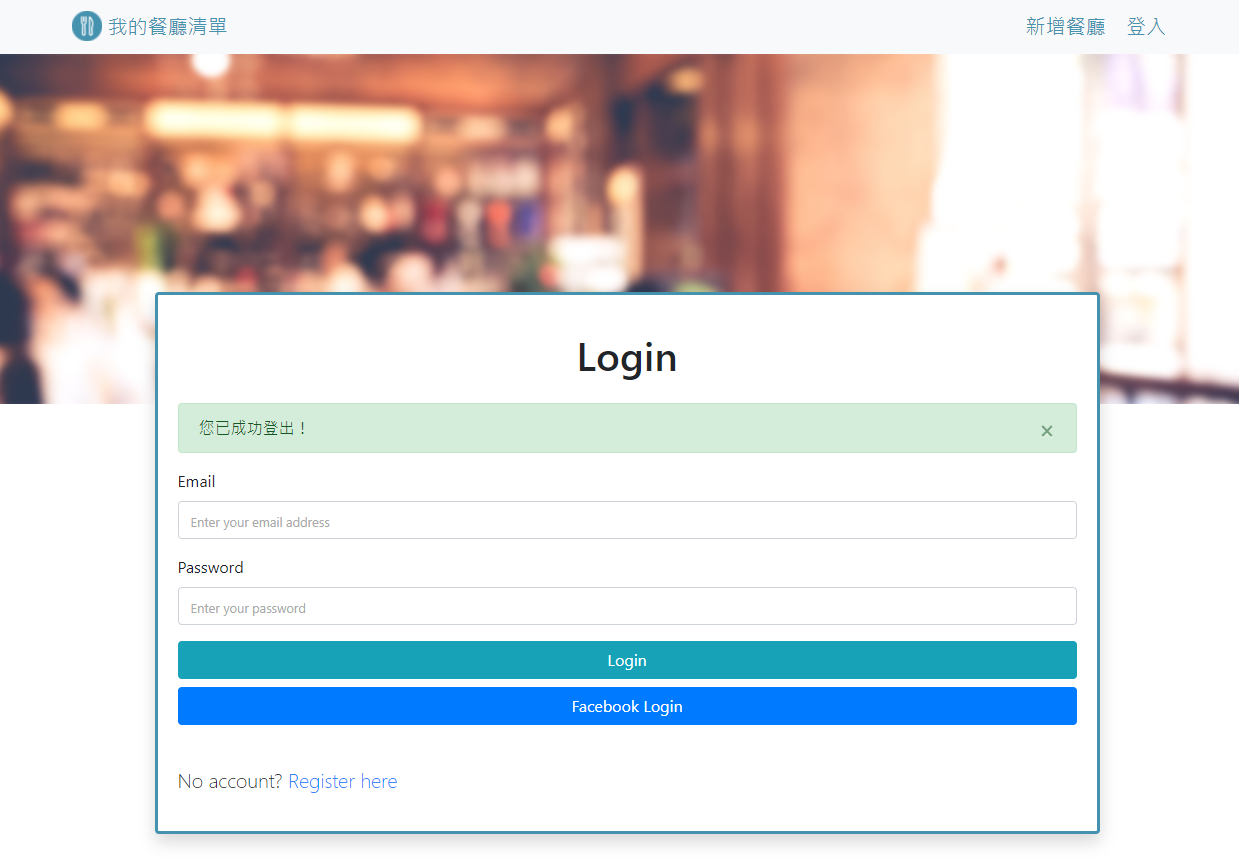
Task: Focus the Email address field
Action: pos(627,520)
